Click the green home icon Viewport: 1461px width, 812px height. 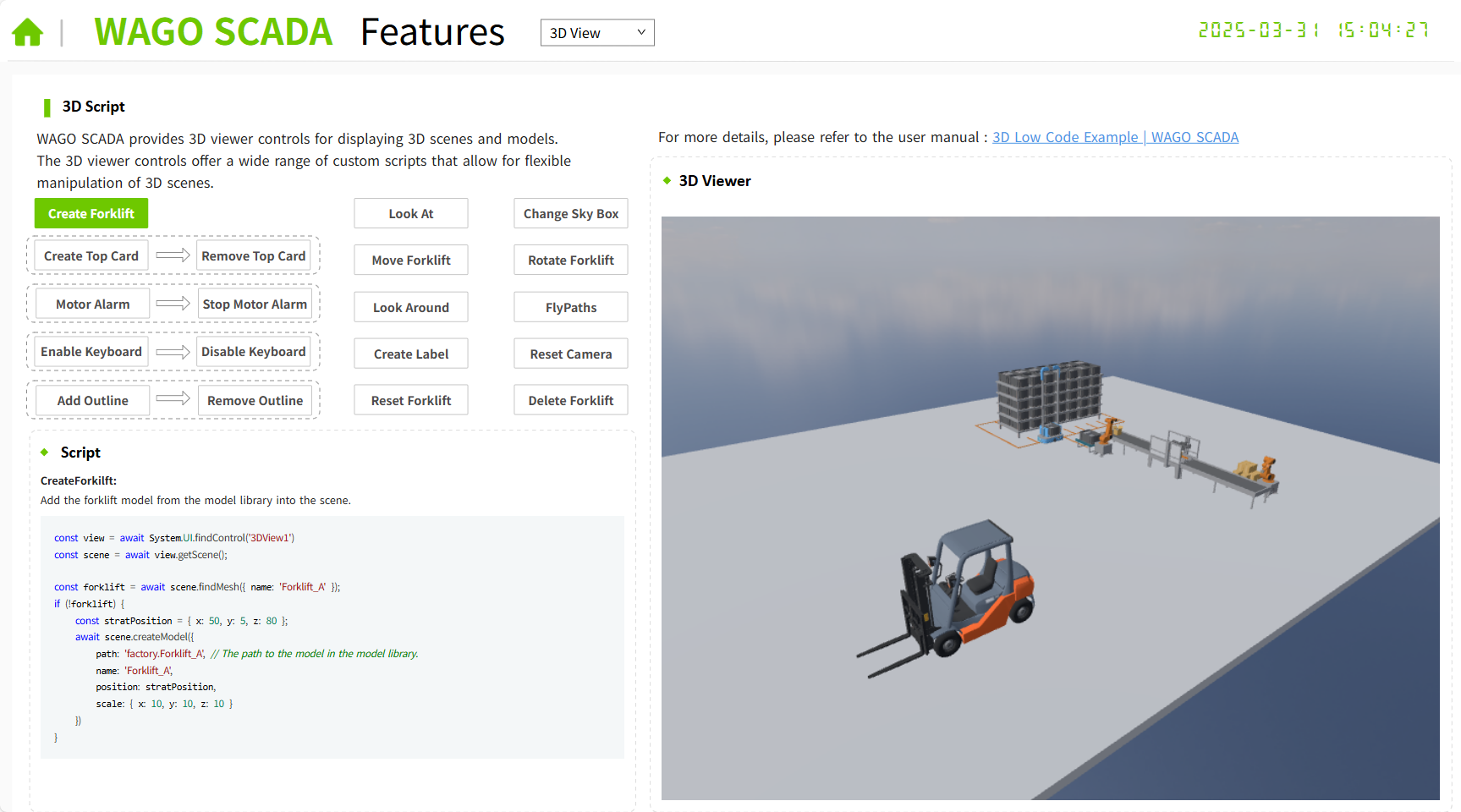28,33
